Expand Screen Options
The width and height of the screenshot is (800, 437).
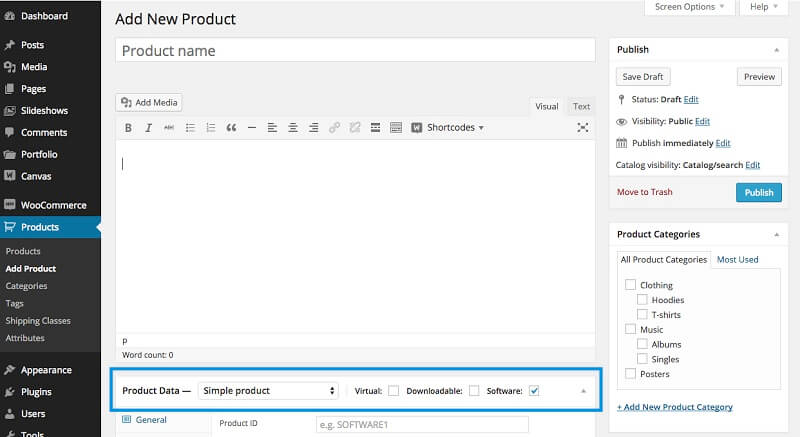point(689,7)
